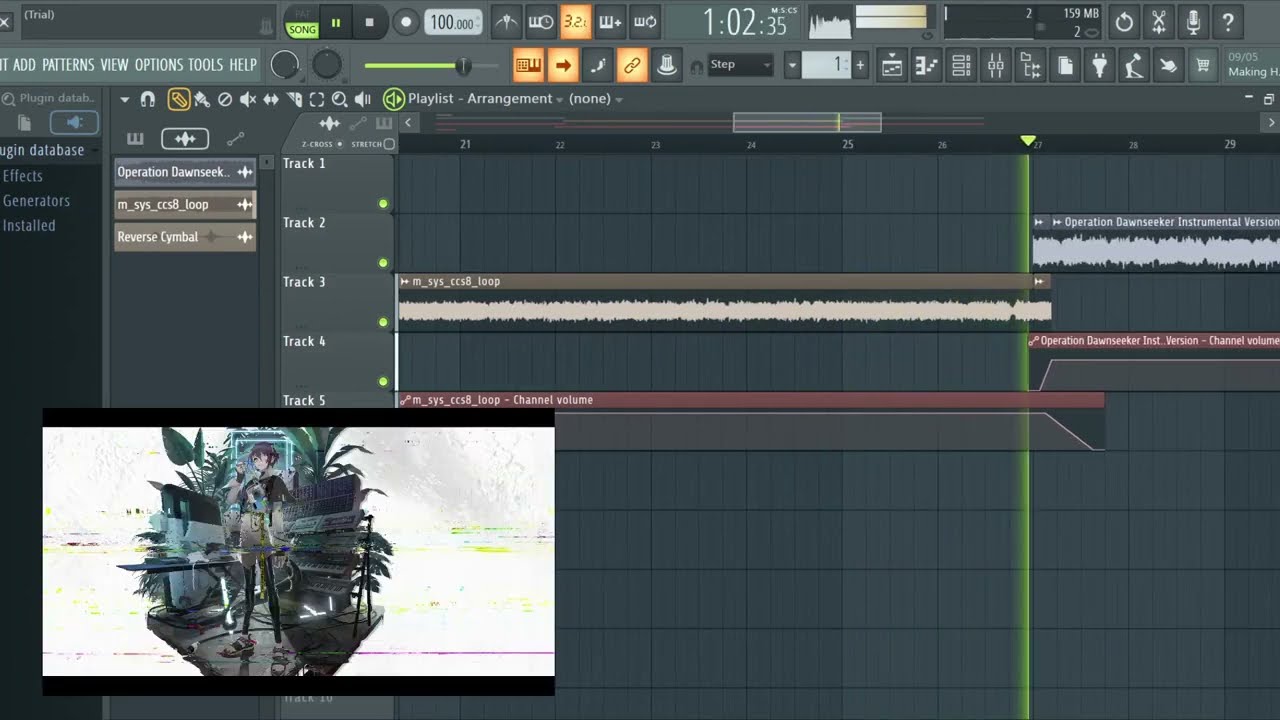Open the Step snap dropdown
This screenshot has height=720, width=1280.
[740, 65]
